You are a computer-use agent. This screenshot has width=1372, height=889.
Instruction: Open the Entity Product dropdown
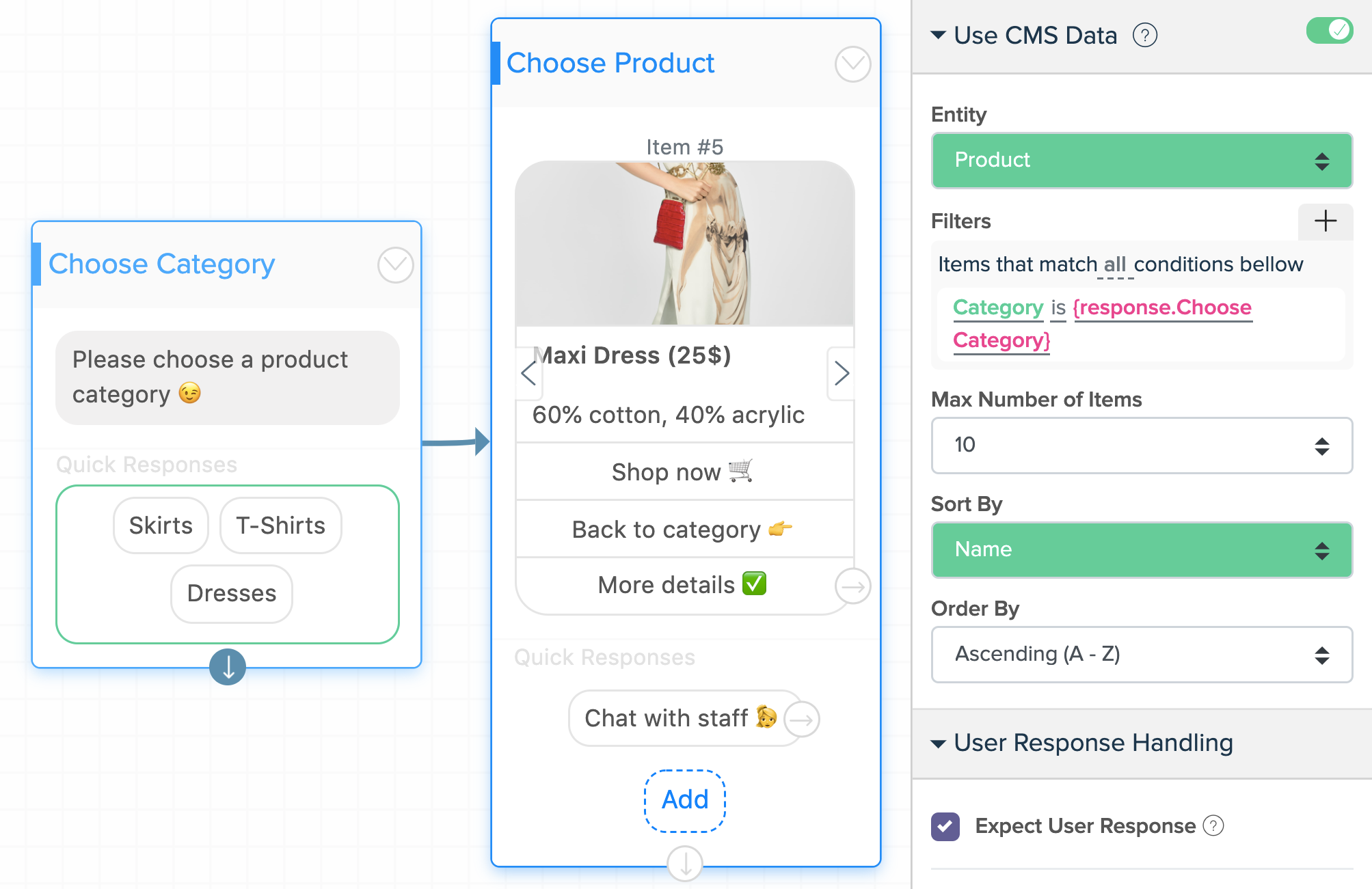tap(1142, 161)
